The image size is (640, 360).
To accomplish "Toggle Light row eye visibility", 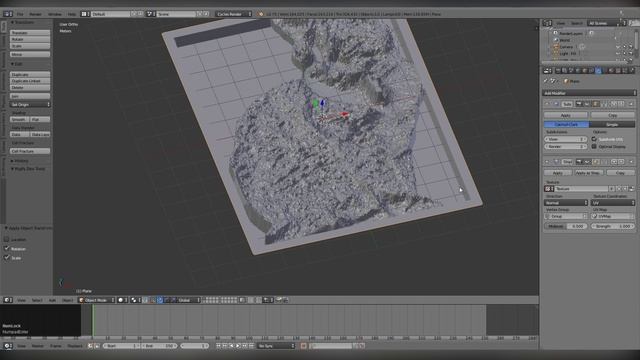I will point(618,53).
